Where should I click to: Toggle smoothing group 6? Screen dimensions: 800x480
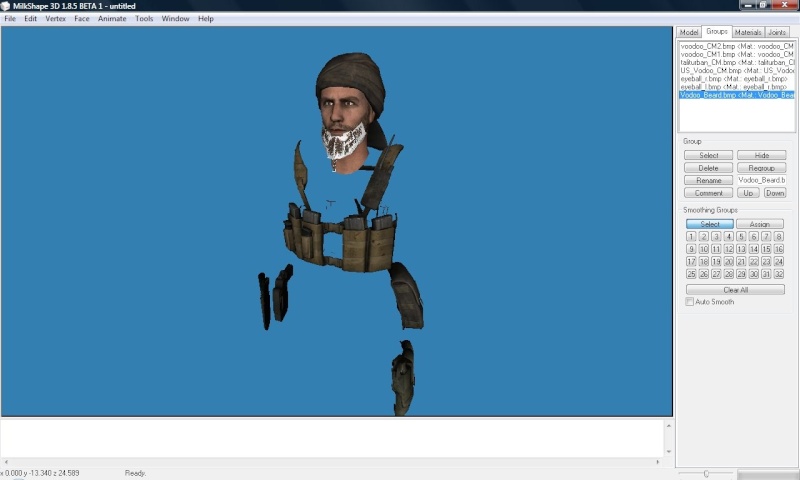point(754,236)
